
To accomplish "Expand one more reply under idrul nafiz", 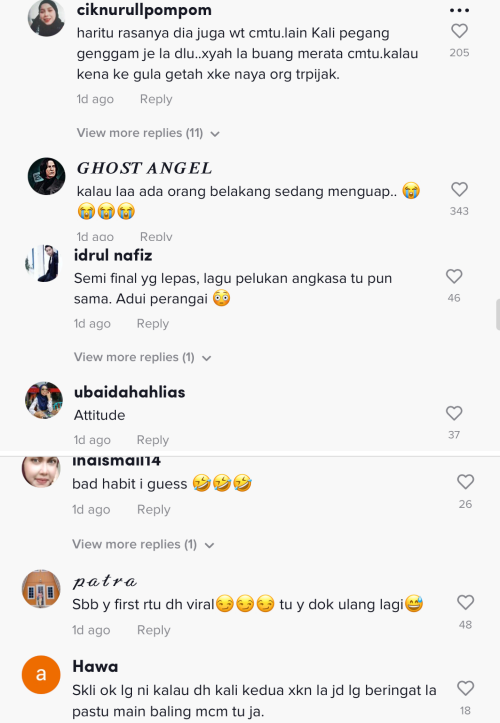I will (143, 357).
